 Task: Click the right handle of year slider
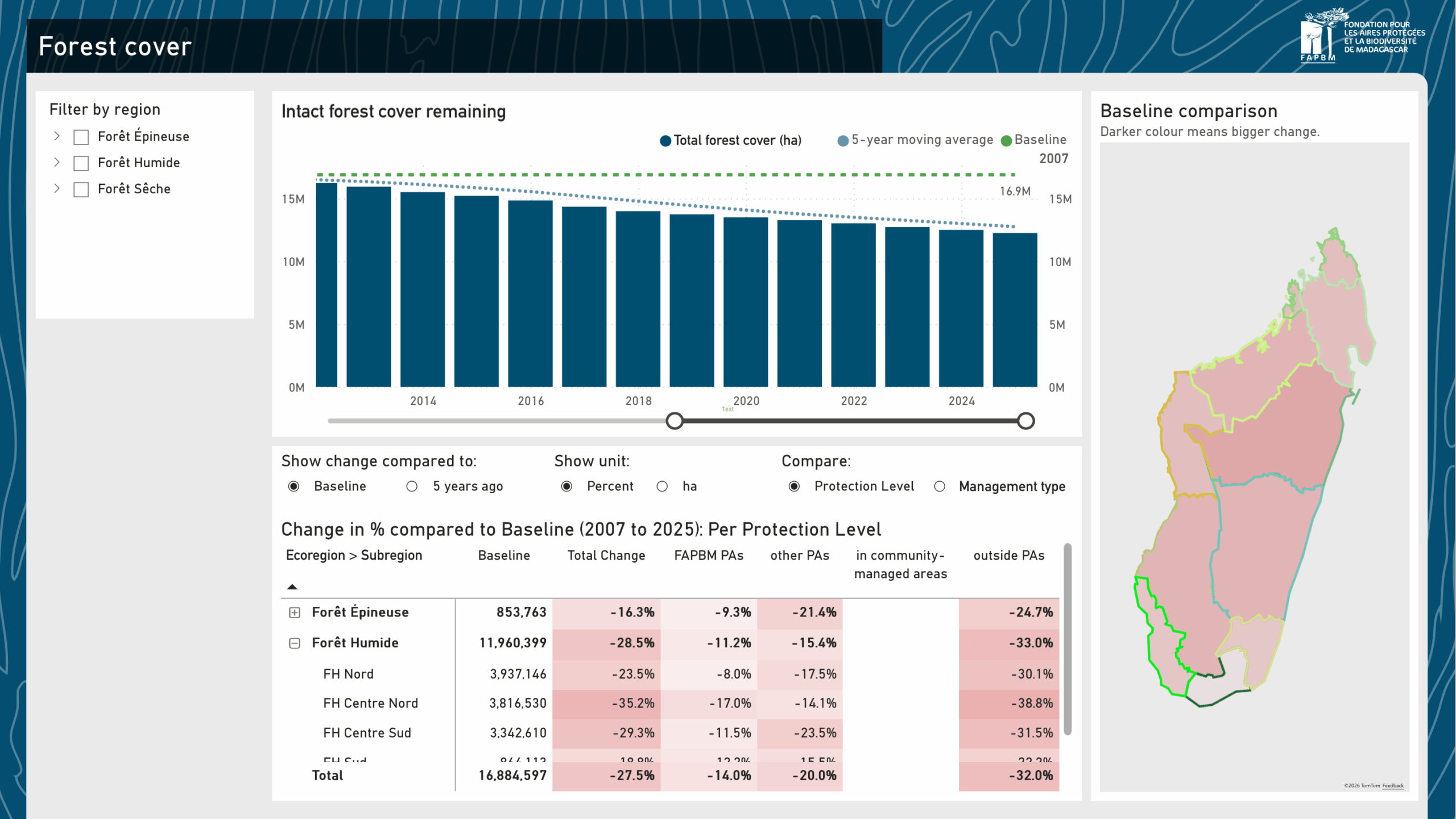(x=1026, y=421)
